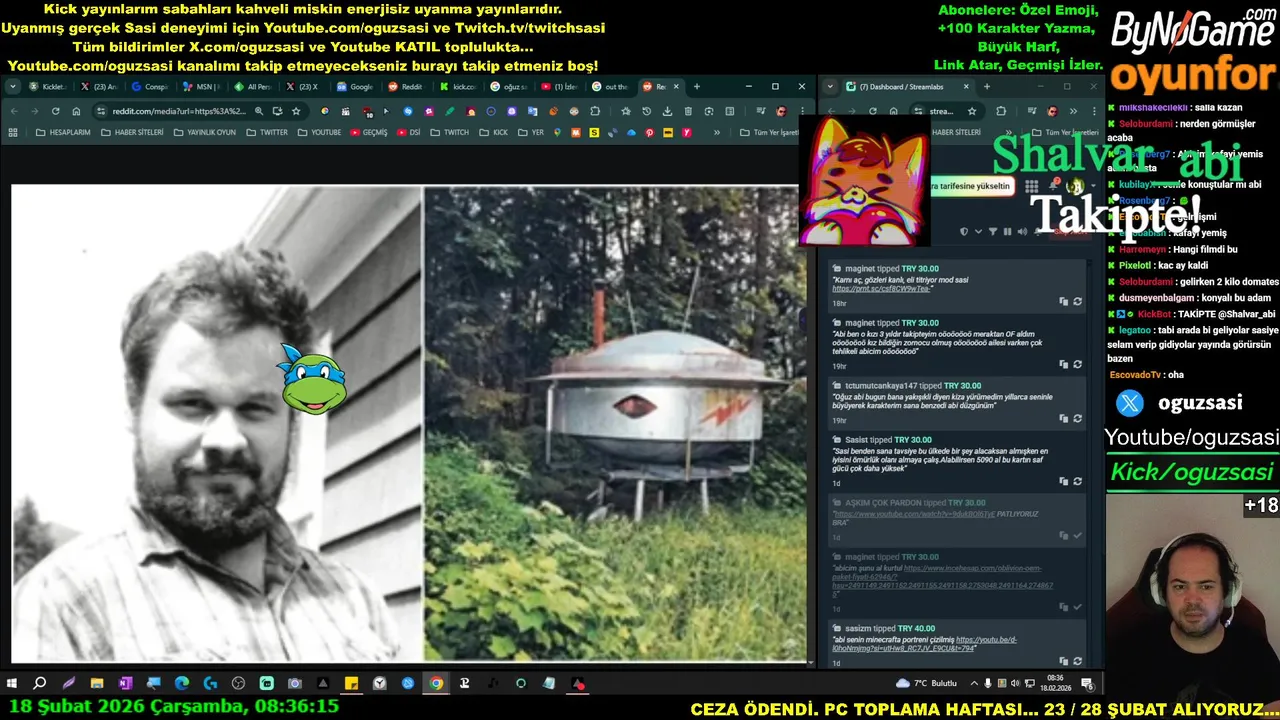The image size is (1280, 720).
Task: Open HESAPLARIM bookmarks folder
Action: pyautogui.click(x=63, y=132)
